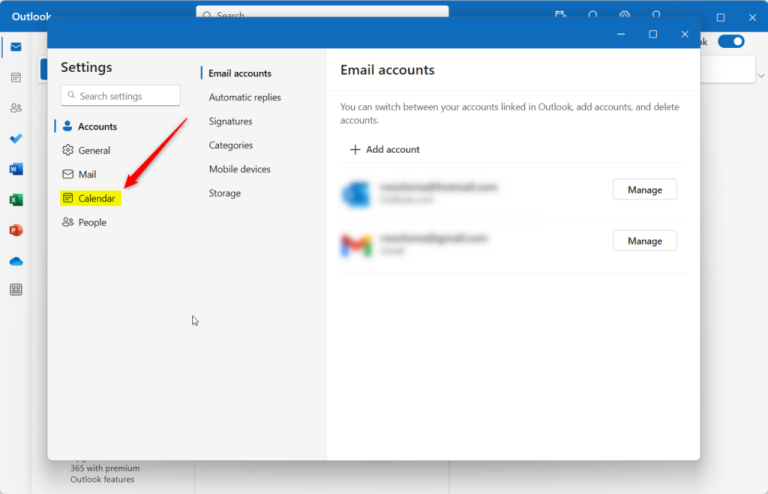Screen dimensions: 768x494
Task: Open the PowerPoint app icon
Action: coord(16,230)
